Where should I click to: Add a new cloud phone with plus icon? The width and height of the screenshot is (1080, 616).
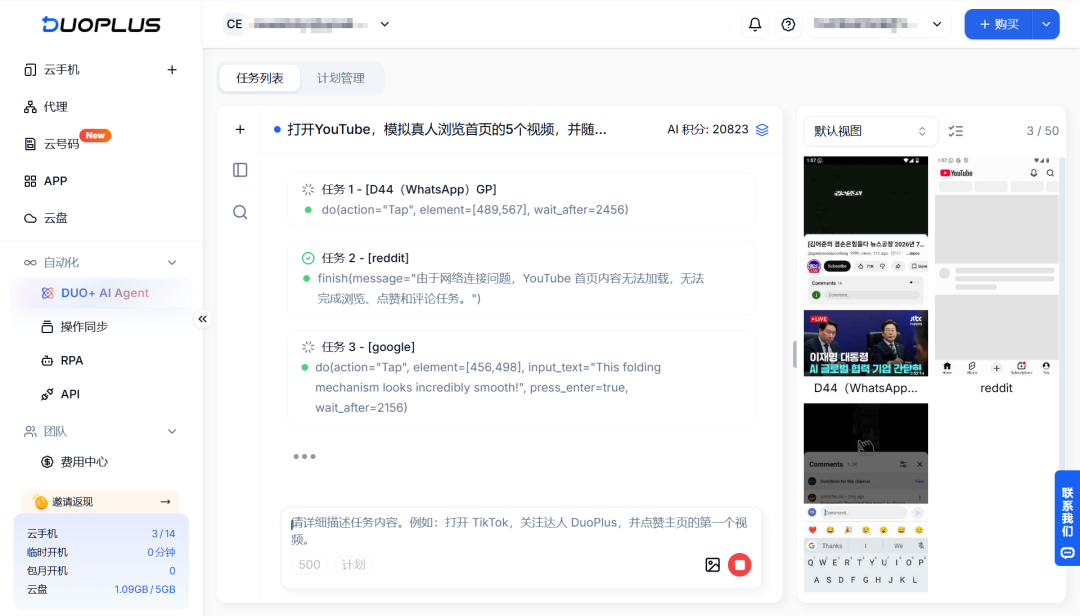coord(172,70)
